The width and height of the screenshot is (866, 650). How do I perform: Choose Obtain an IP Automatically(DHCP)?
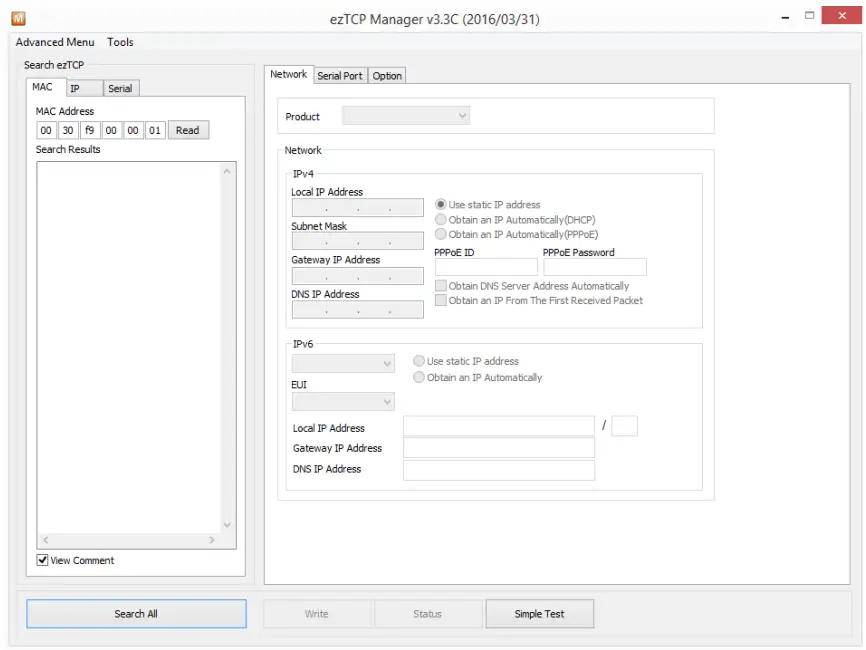click(441, 219)
